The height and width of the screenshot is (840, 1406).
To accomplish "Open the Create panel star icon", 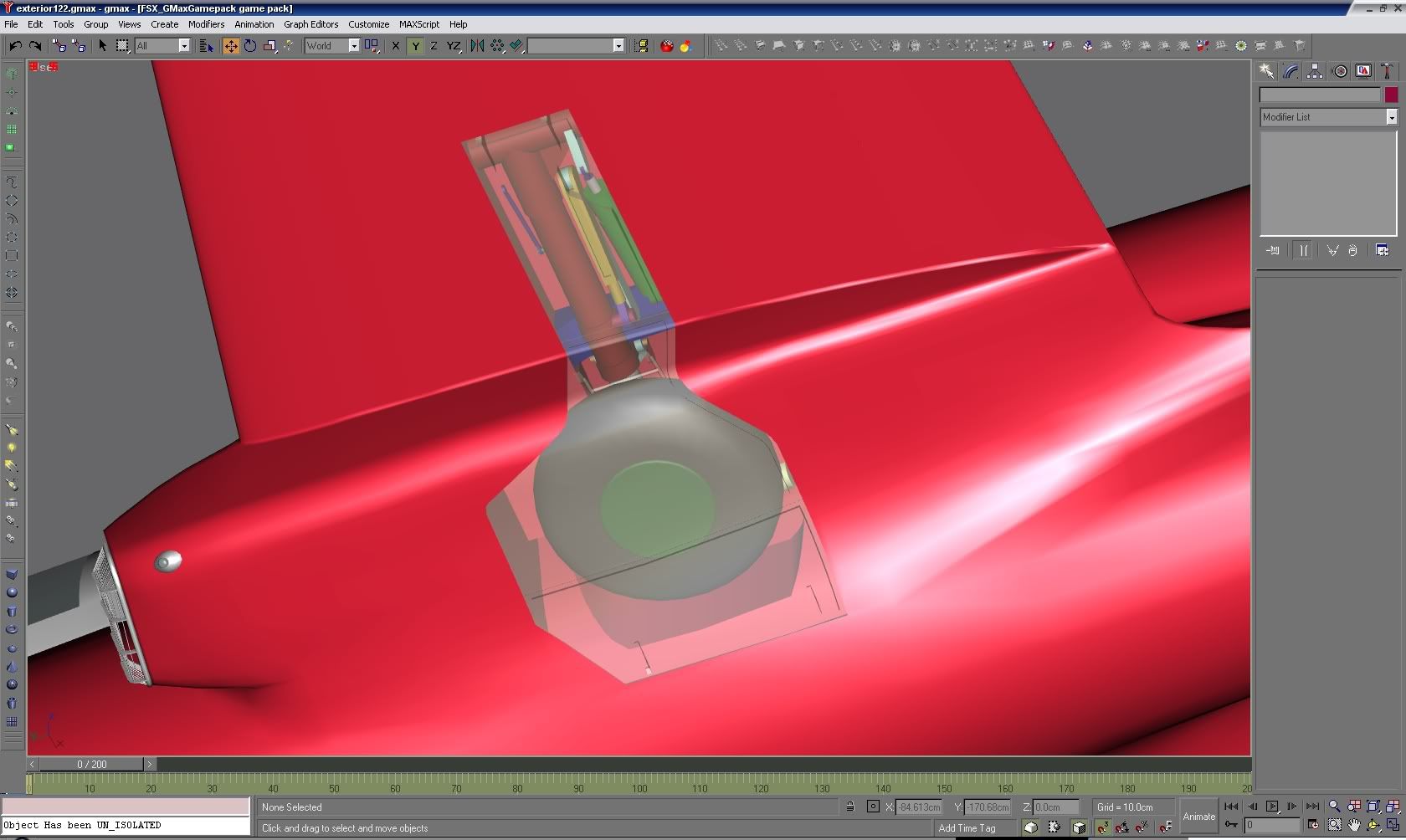I will [x=1266, y=71].
